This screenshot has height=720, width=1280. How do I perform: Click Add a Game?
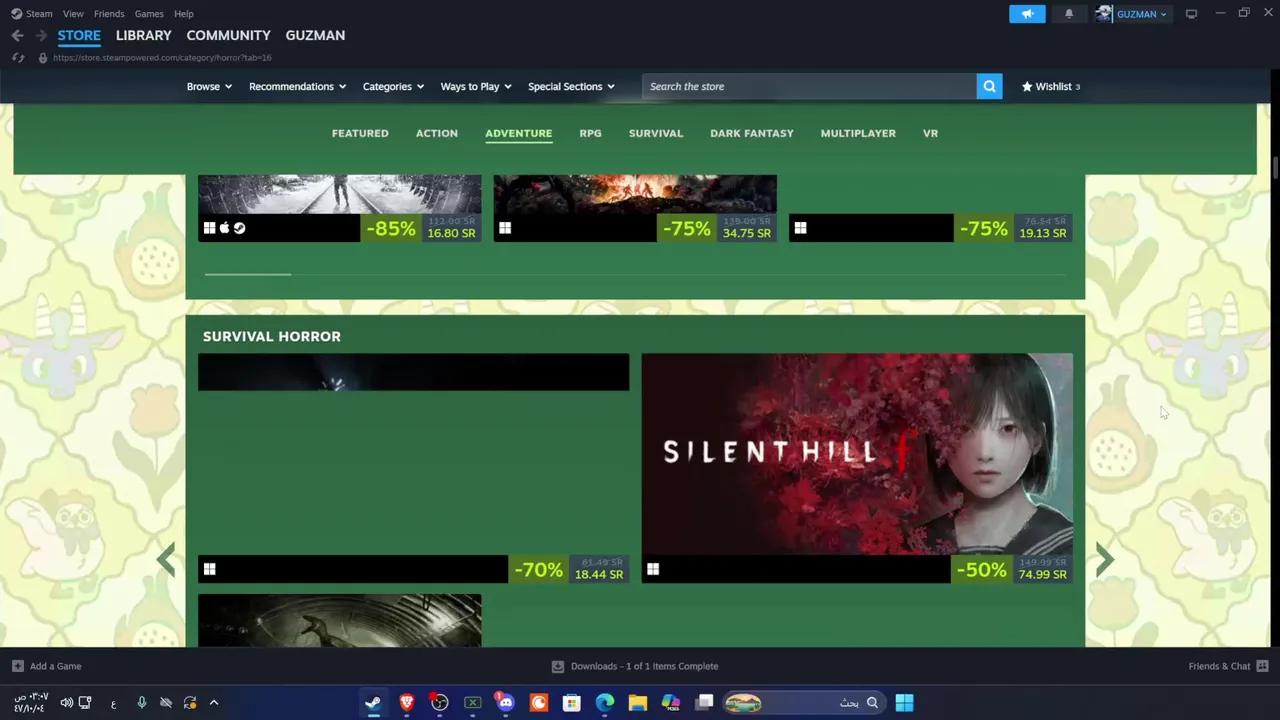tap(47, 666)
